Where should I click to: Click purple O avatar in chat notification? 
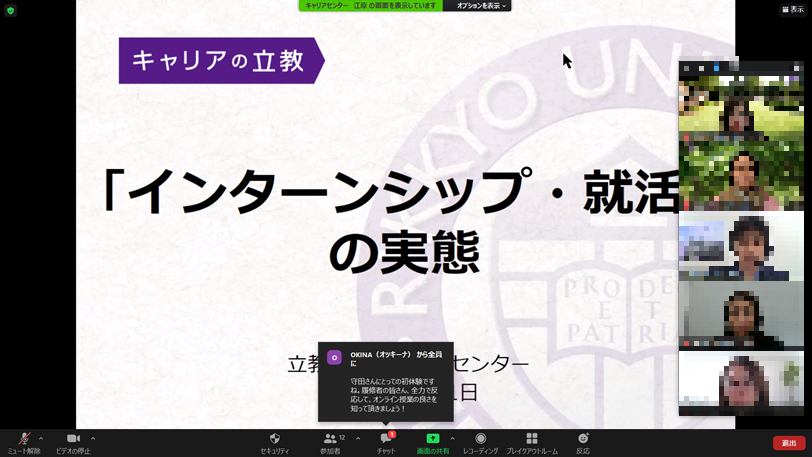tap(335, 358)
